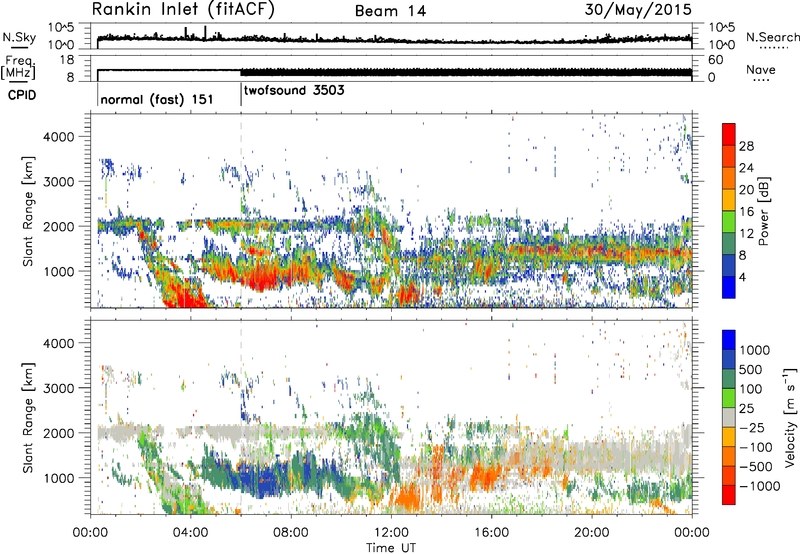Click the "N.Search" legend label
Viewport: 800px width, 554px height.
coord(772,37)
